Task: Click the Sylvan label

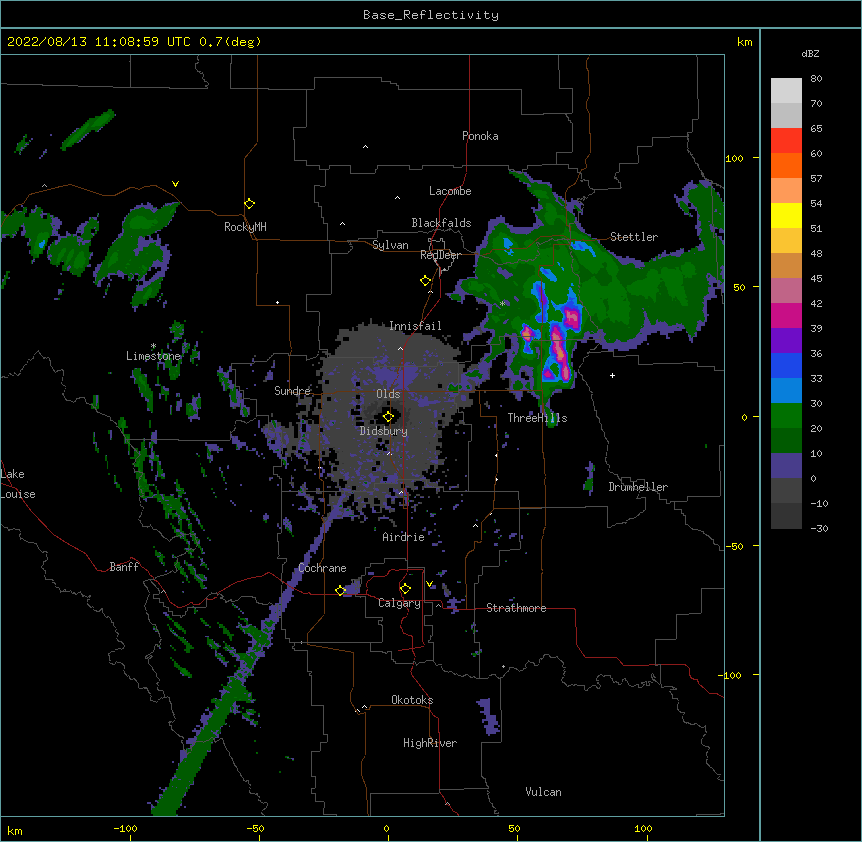Action: 390,245
